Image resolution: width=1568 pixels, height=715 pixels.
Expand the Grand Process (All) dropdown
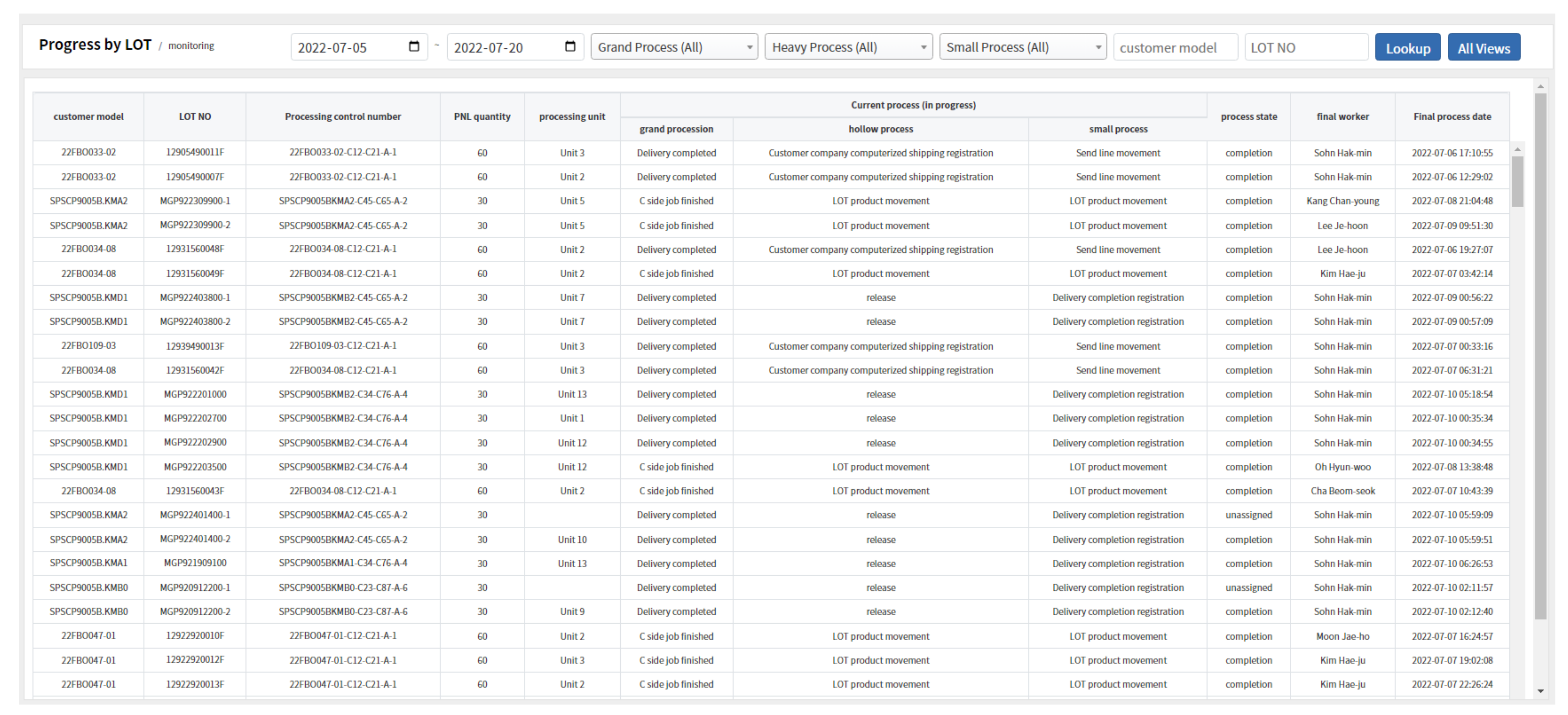pyautogui.click(x=674, y=47)
